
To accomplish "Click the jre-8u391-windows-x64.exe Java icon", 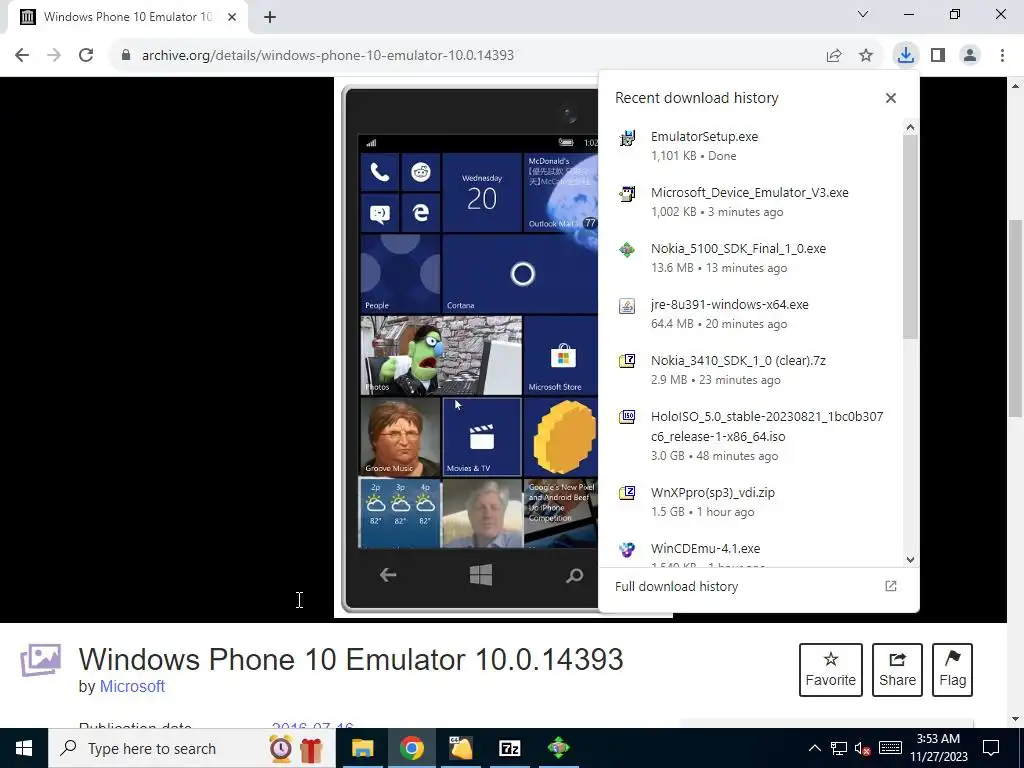I will (627, 306).
